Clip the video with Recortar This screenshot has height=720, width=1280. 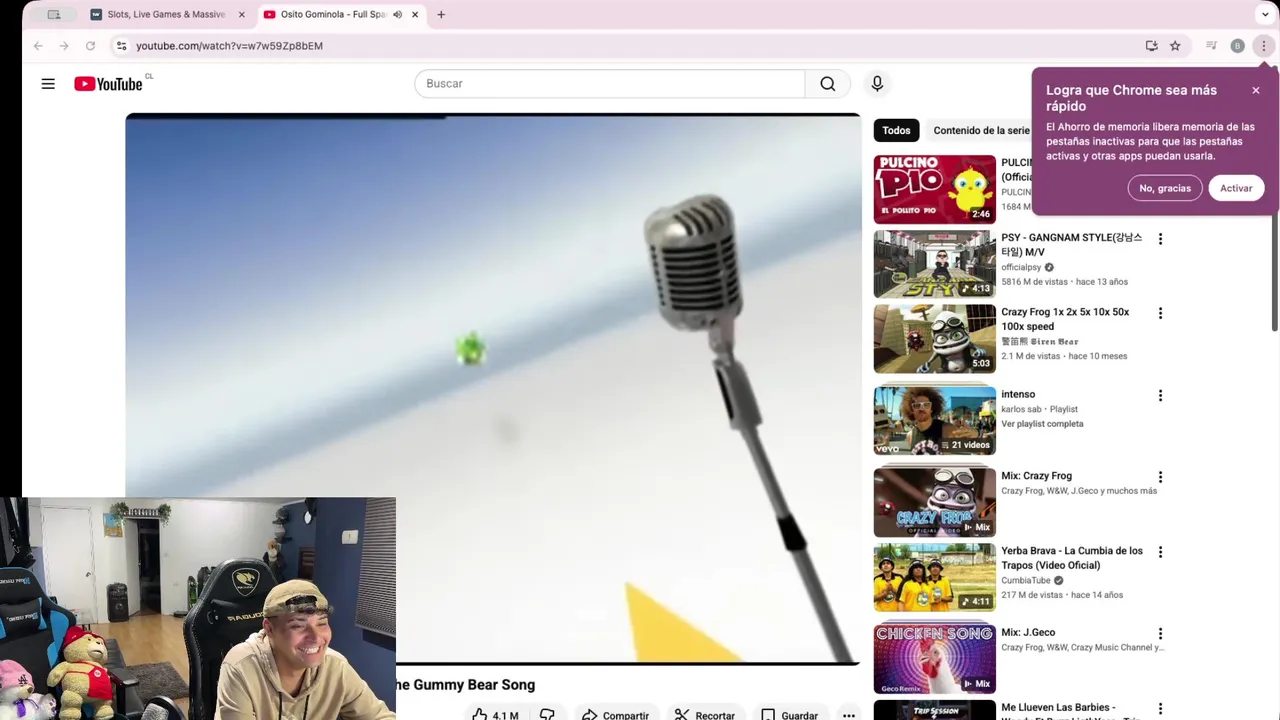point(704,715)
